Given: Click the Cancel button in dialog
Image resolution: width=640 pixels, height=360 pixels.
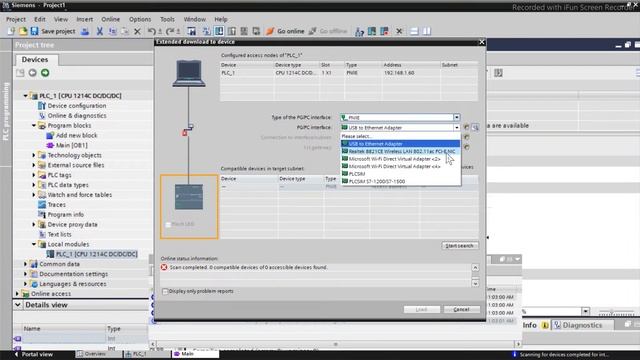Looking at the screenshot, I should coord(461,309).
